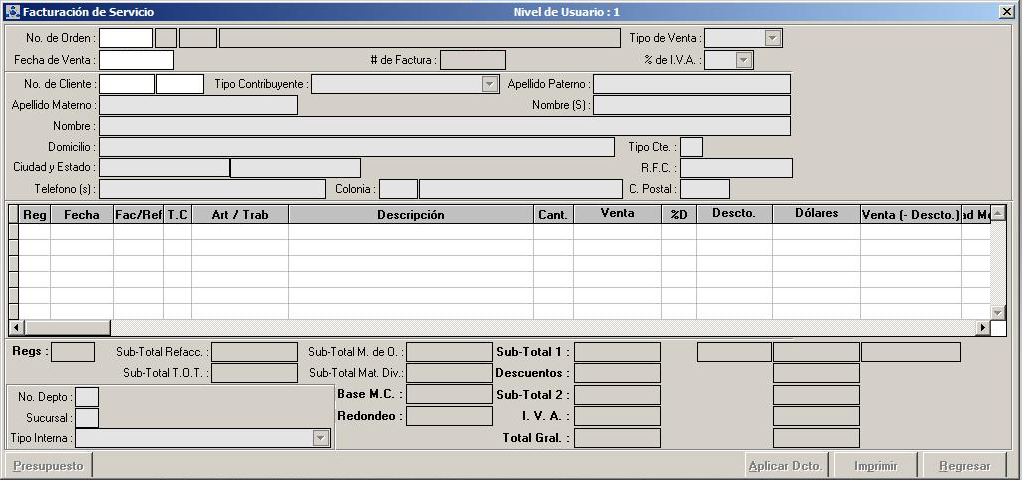Click the horizontal scrollbar right arrow
Screen dimensions: 1022x481
(982, 328)
